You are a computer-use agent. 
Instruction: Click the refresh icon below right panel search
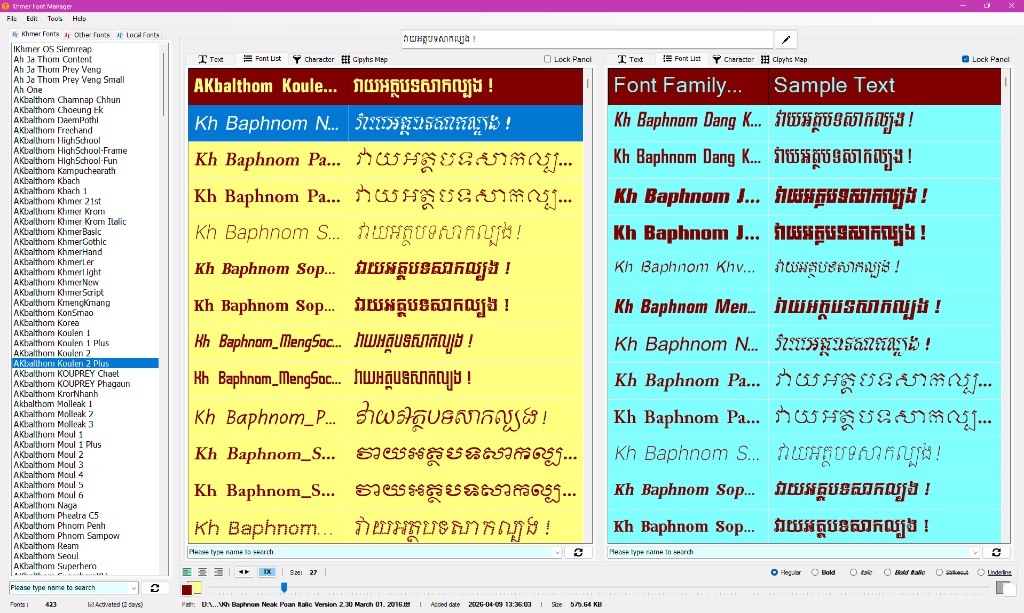point(996,552)
